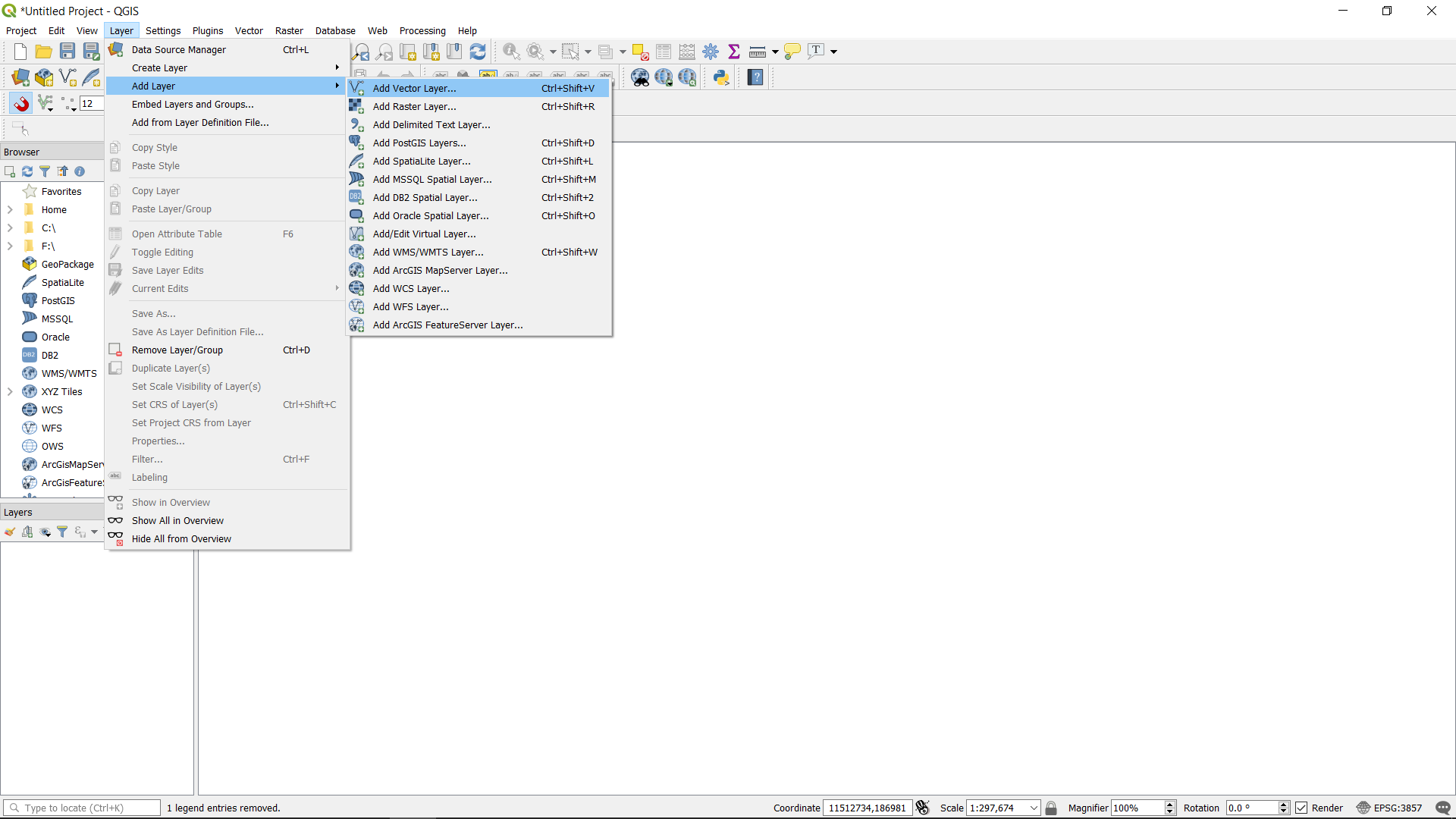Toggle the Render checkbox
The width and height of the screenshot is (1456, 819).
click(x=1302, y=808)
